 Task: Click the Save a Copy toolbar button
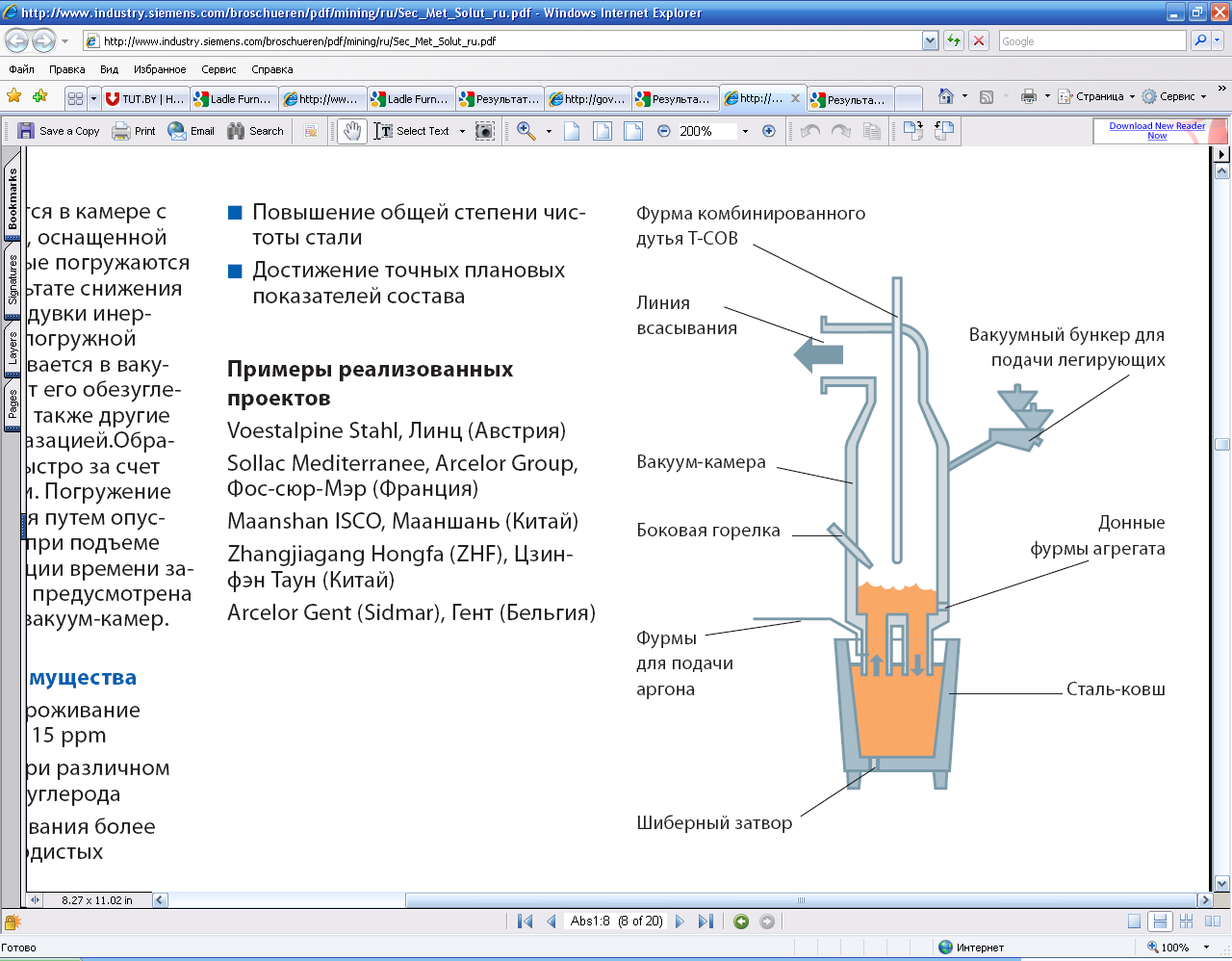click(x=59, y=131)
